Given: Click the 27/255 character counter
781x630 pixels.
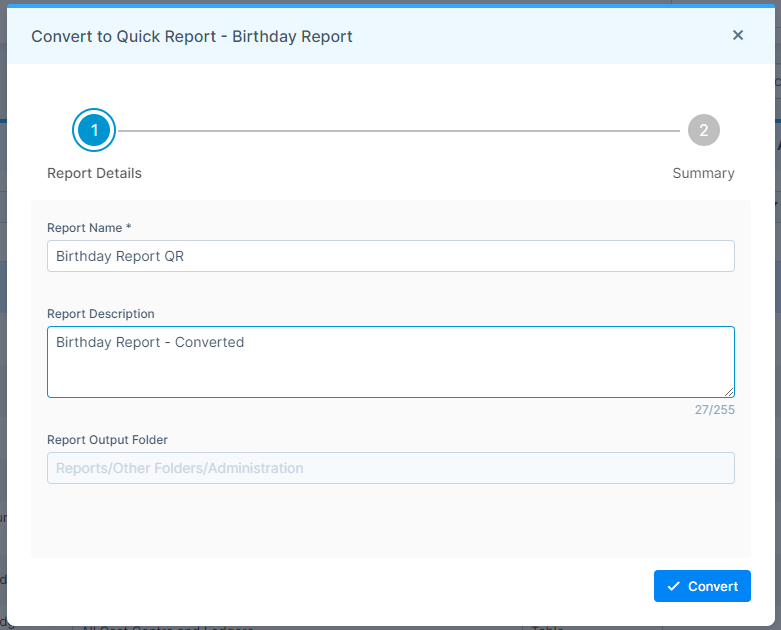Looking at the screenshot, I should tap(714, 410).
